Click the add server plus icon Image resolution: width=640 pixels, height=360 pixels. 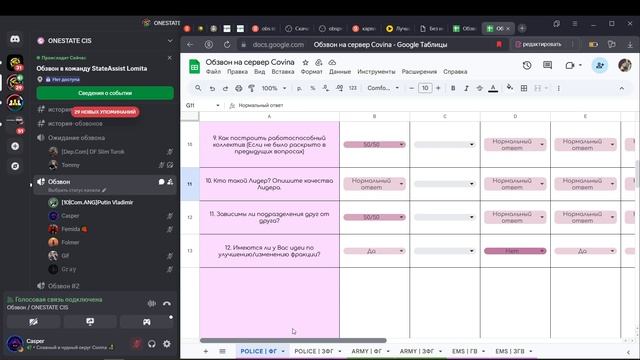(15, 146)
